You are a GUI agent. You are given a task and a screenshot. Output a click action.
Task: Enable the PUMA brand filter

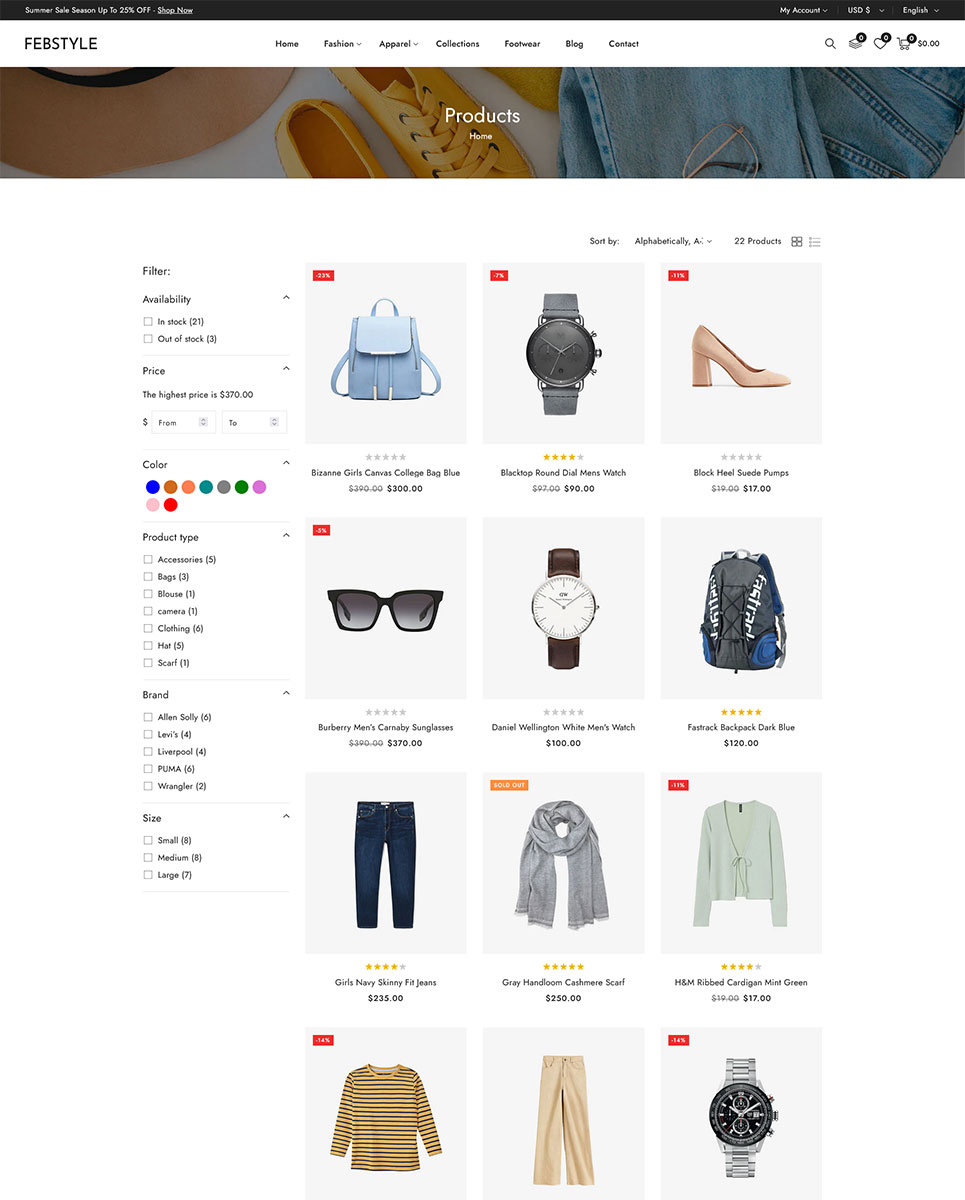point(148,769)
